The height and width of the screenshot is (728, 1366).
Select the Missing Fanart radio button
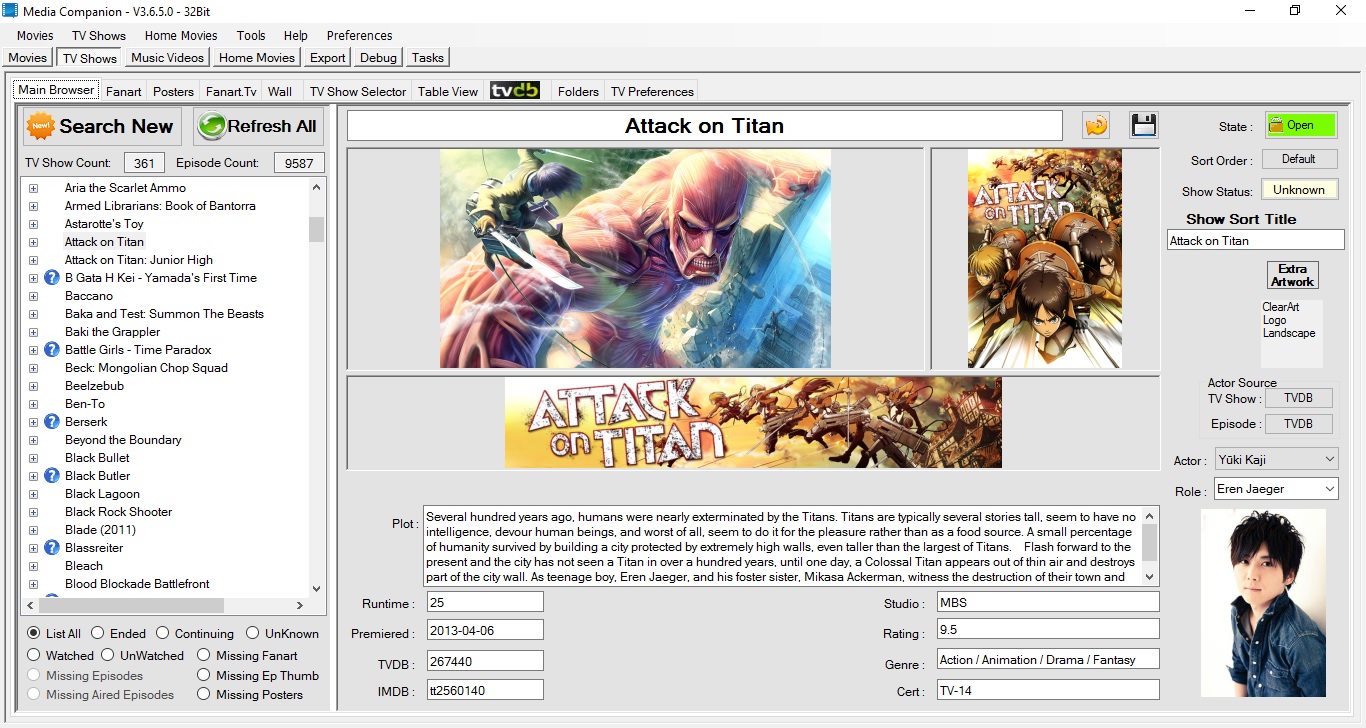[204, 655]
